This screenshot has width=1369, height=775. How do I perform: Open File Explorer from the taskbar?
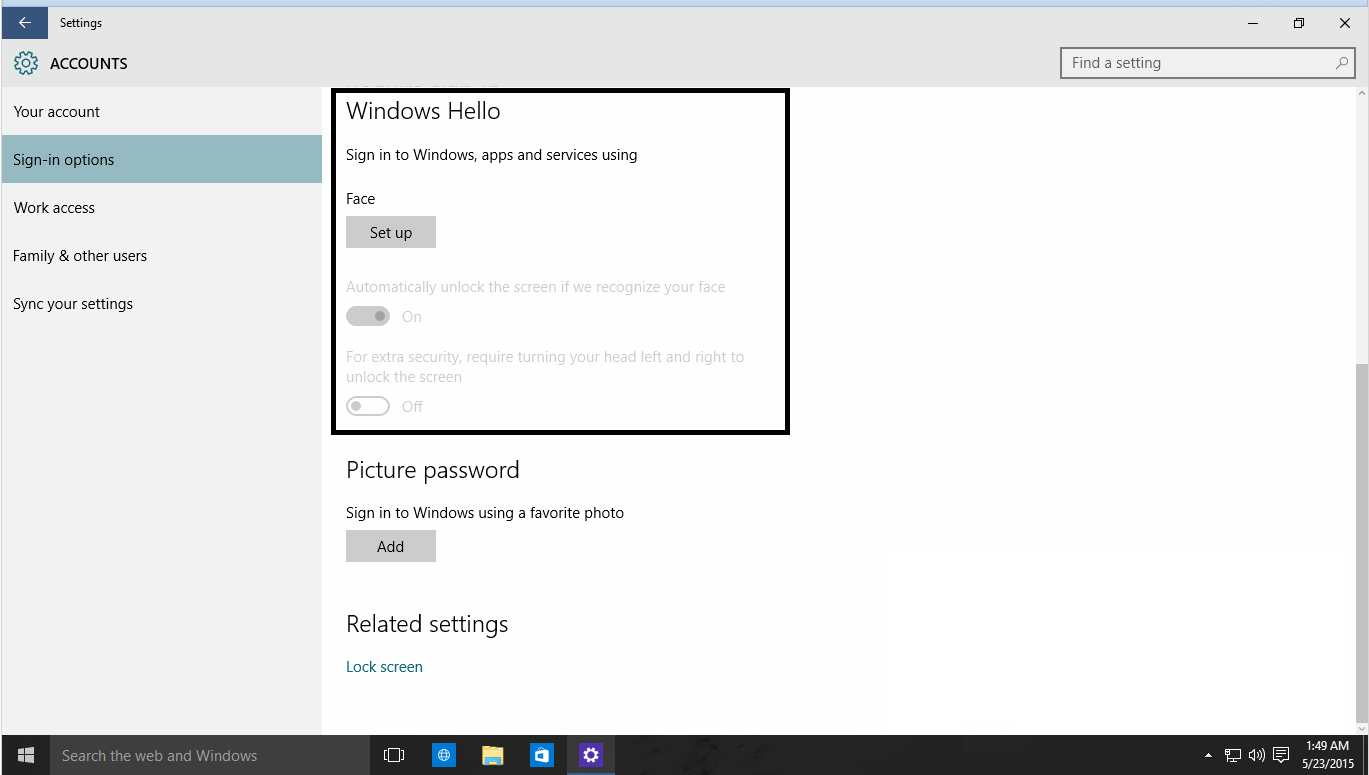tap(492, 755)
